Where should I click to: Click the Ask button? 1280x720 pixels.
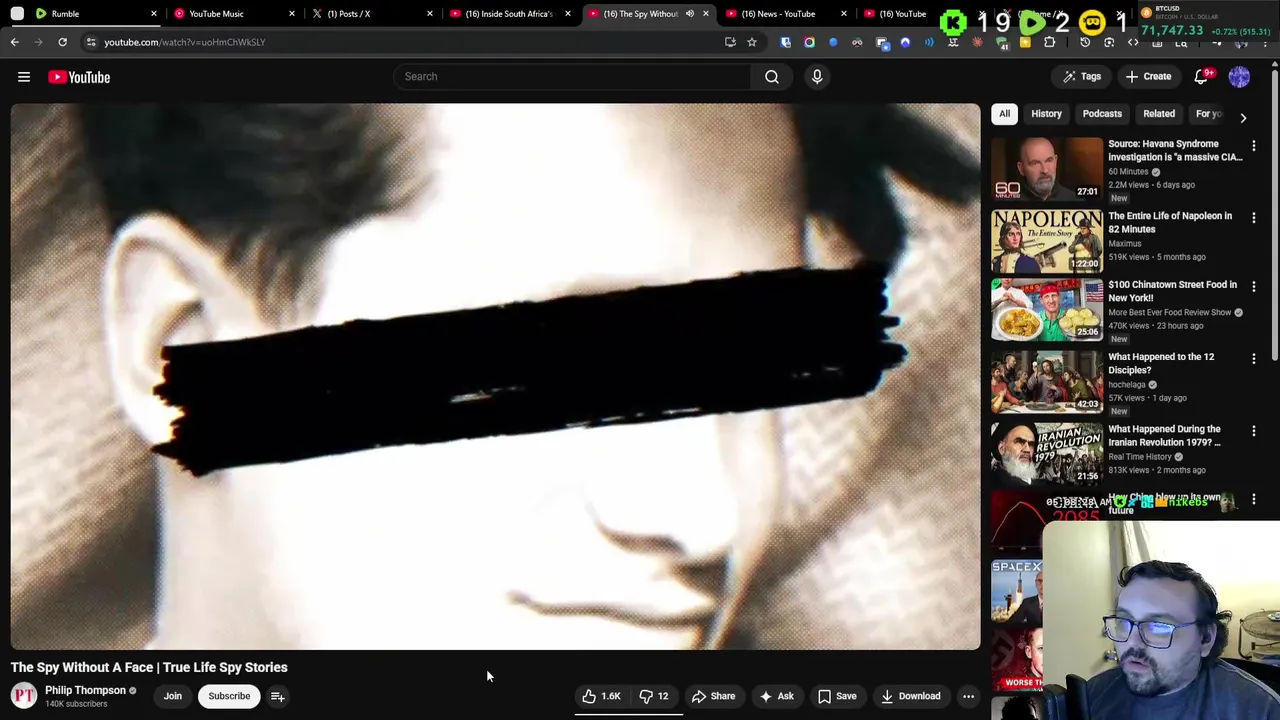coord(776,696)
